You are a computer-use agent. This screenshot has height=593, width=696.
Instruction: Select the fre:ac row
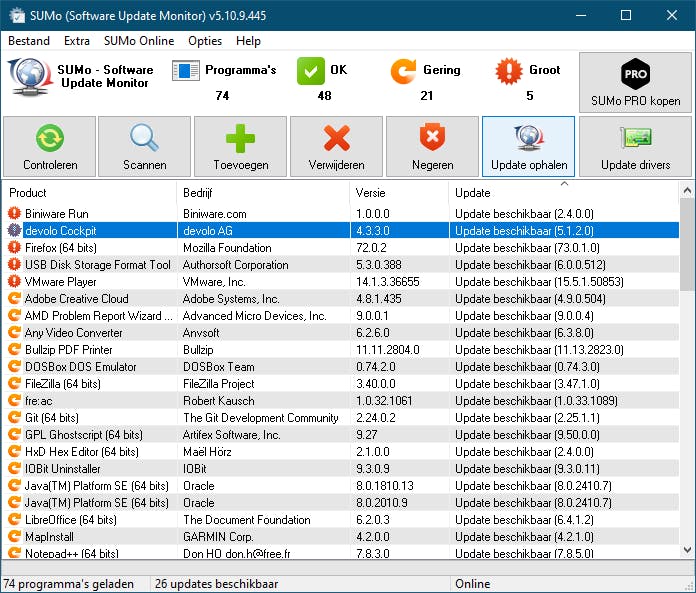(x=341, y=401)
